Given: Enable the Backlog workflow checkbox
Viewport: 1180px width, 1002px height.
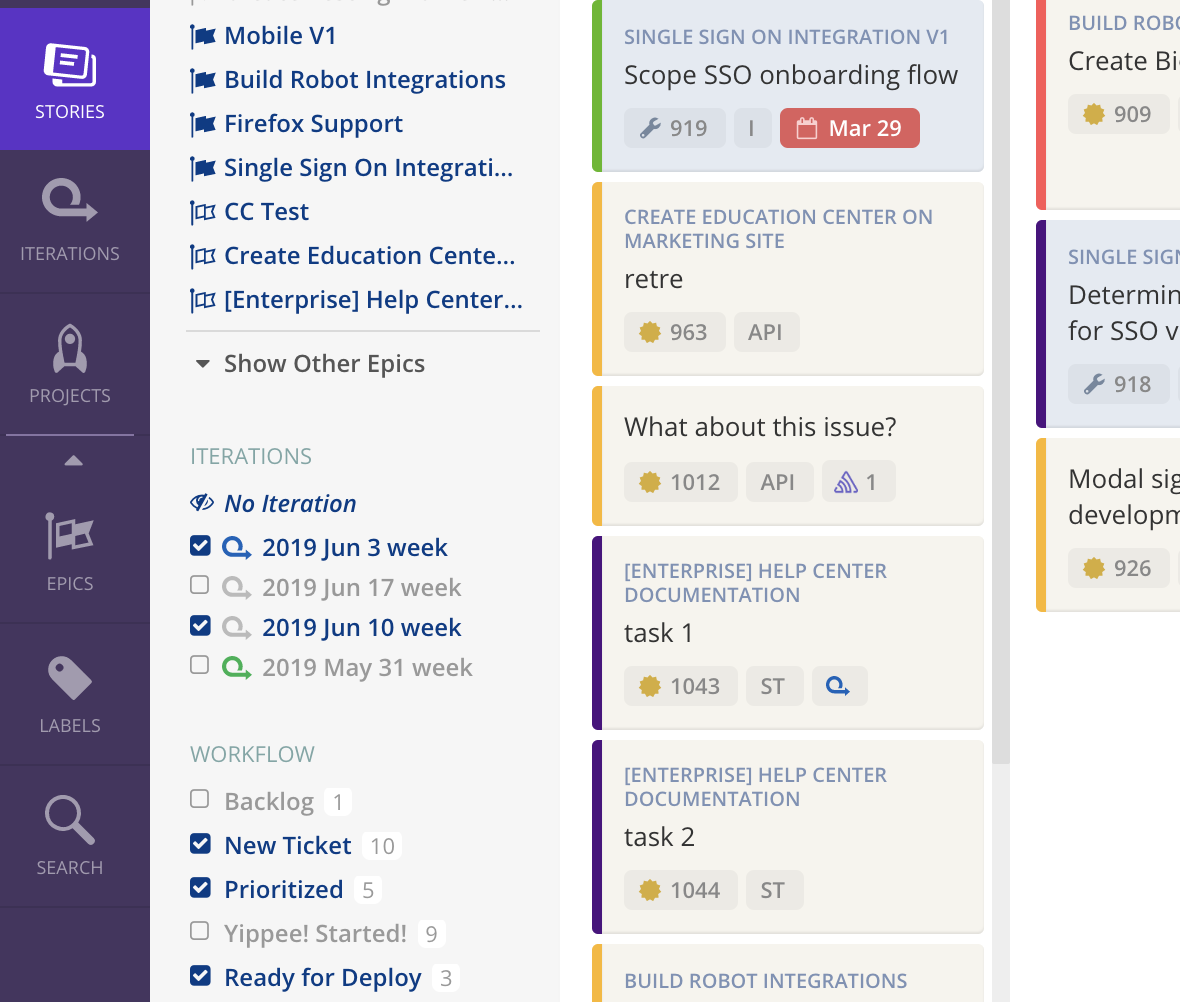Looking at the screenshot, I should [x=199, y=799].
